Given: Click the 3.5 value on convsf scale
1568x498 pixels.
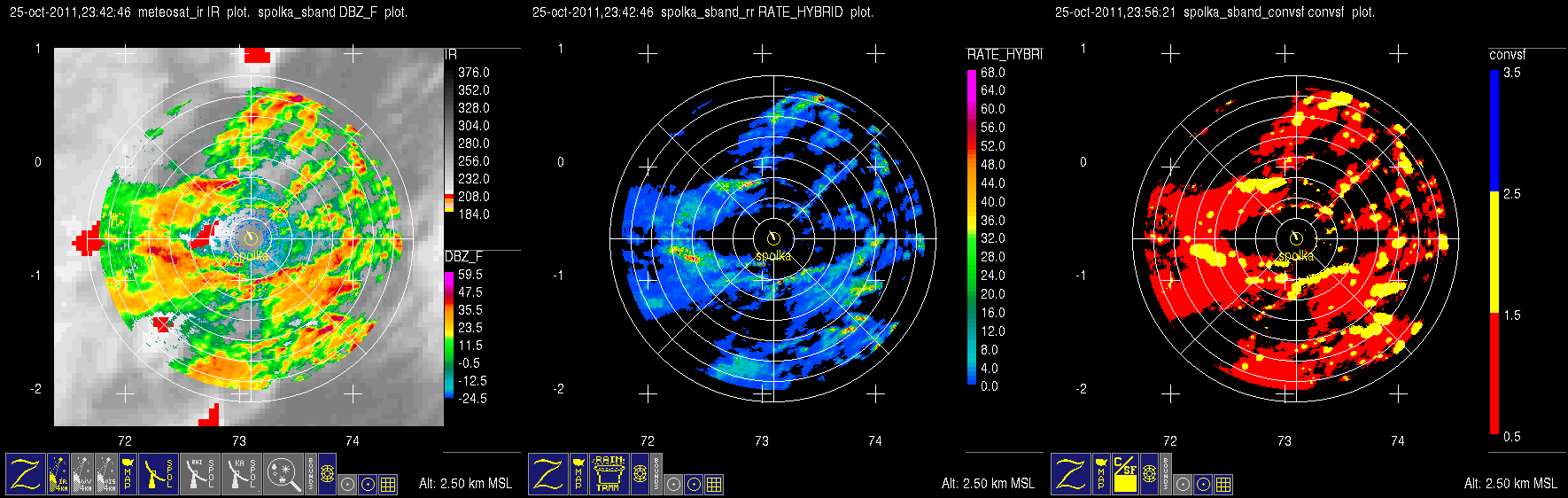Looking at the screenshot, I should click(1512, 73).
